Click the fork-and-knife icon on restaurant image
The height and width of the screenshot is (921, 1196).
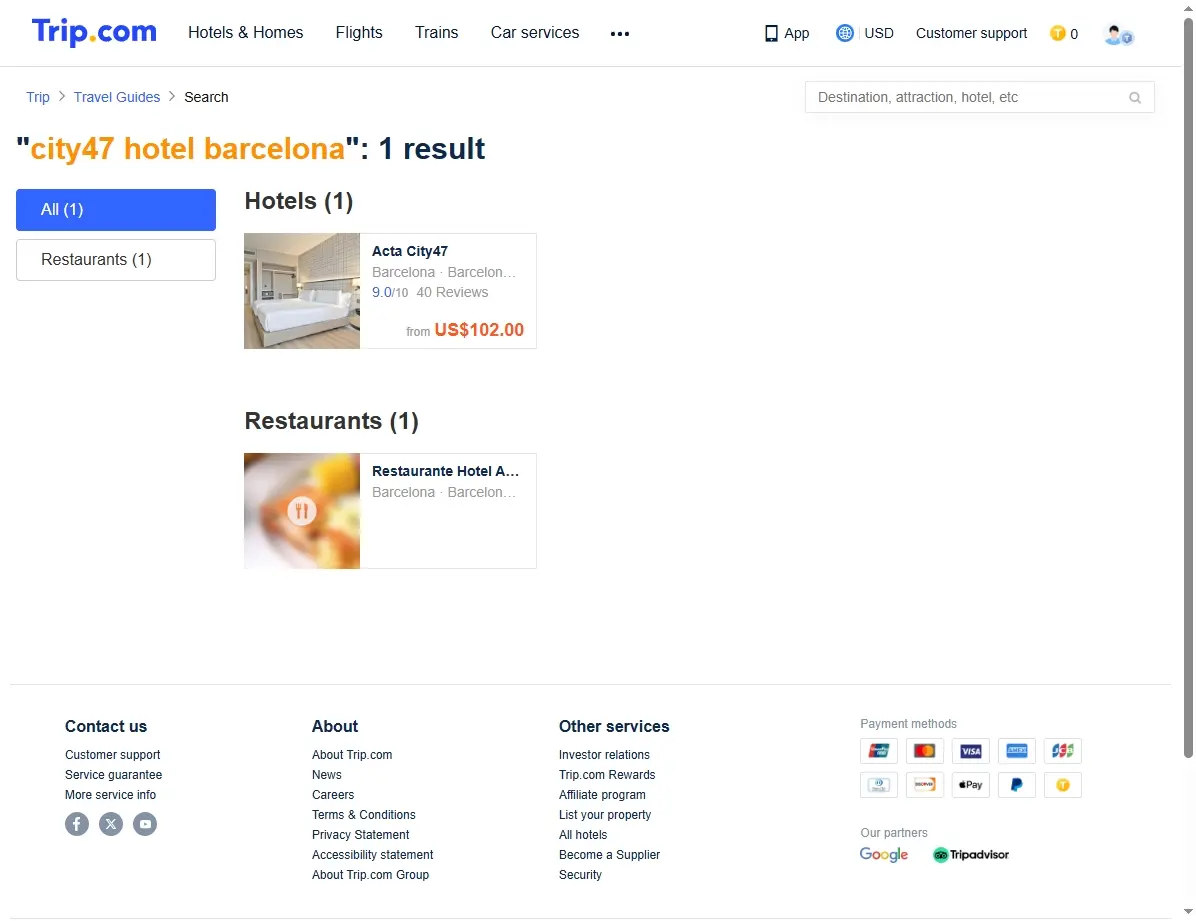tap(301, 510)
